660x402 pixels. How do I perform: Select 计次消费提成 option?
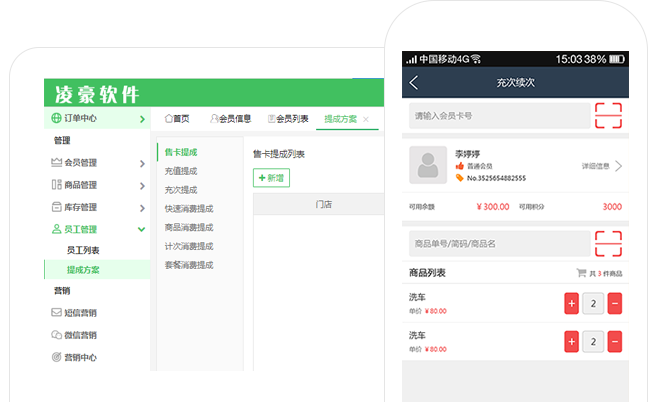pyautogui.click(x=189, y=246)
